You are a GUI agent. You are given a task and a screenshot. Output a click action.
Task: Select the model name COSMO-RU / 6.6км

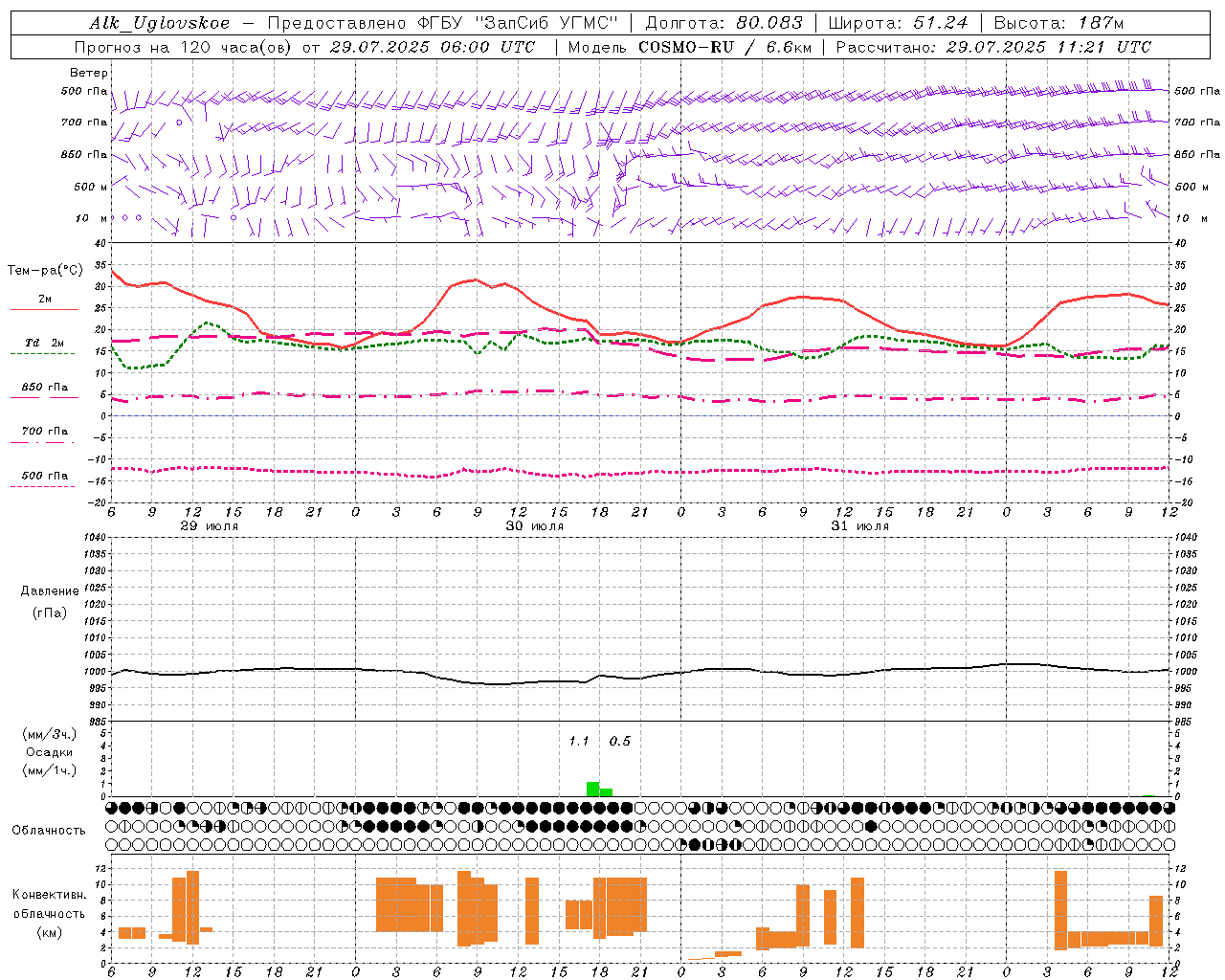[725, 47]
